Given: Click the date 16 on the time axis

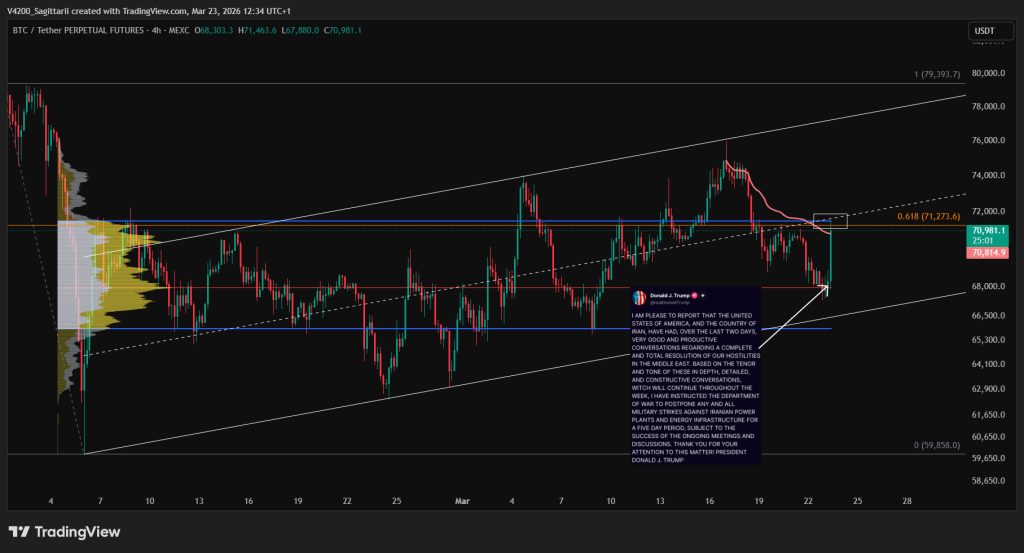Looking at the screenshot, I should coord(710,500).
